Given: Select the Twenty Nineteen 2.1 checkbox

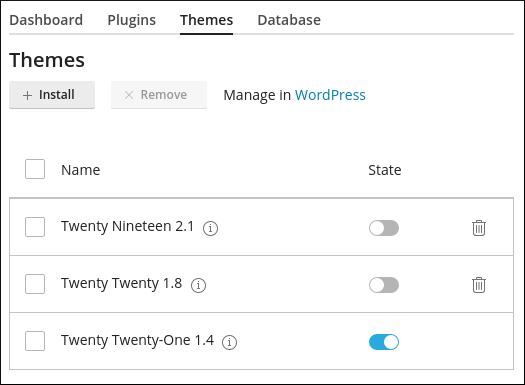Looking at the screenshot, I should [35, 227].
